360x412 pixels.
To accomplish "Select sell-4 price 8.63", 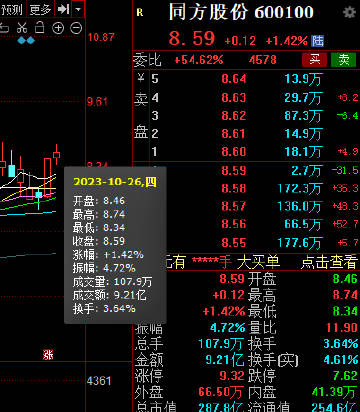I will 234,98.
